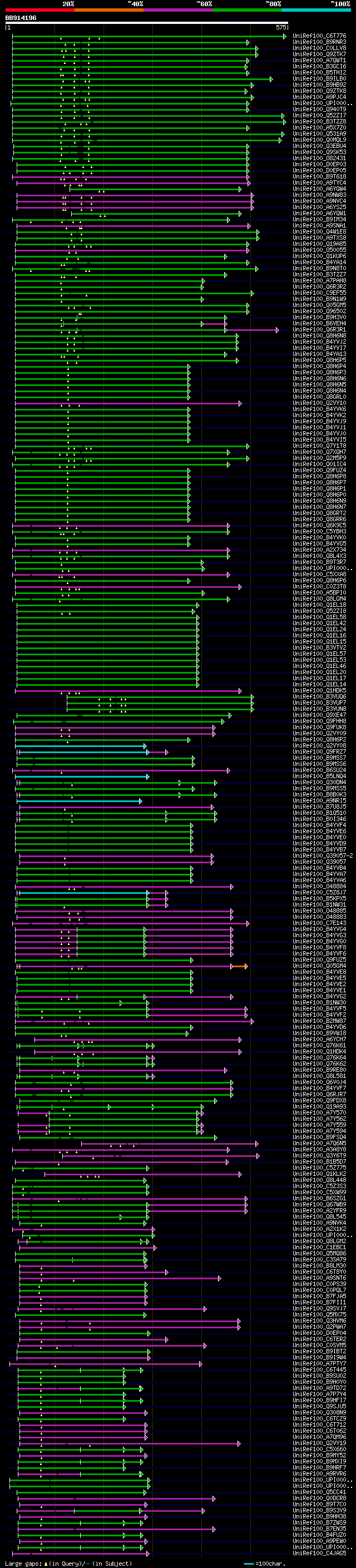Screen dimensions: 356x1568
Task: Click hit label UniRef100_Q3EBU4
Action: point(319,146)
